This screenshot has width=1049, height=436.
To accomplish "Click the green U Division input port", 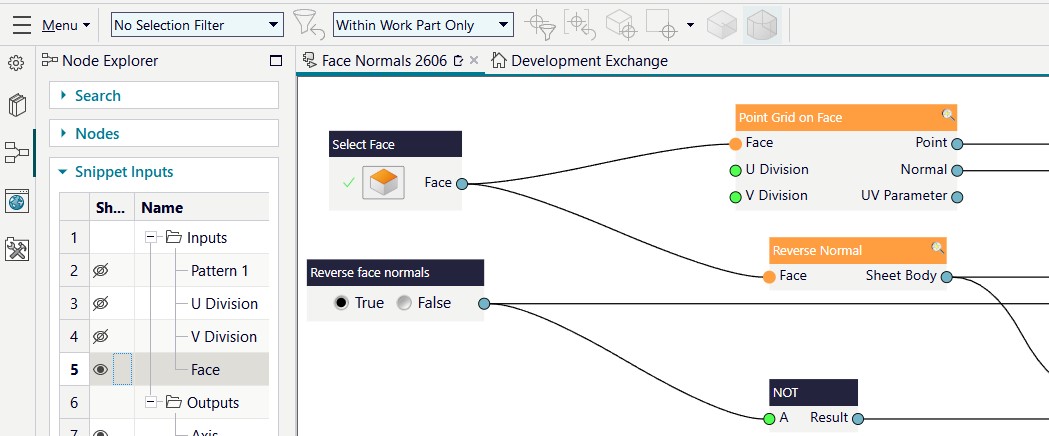I will [x=735, y=171].
